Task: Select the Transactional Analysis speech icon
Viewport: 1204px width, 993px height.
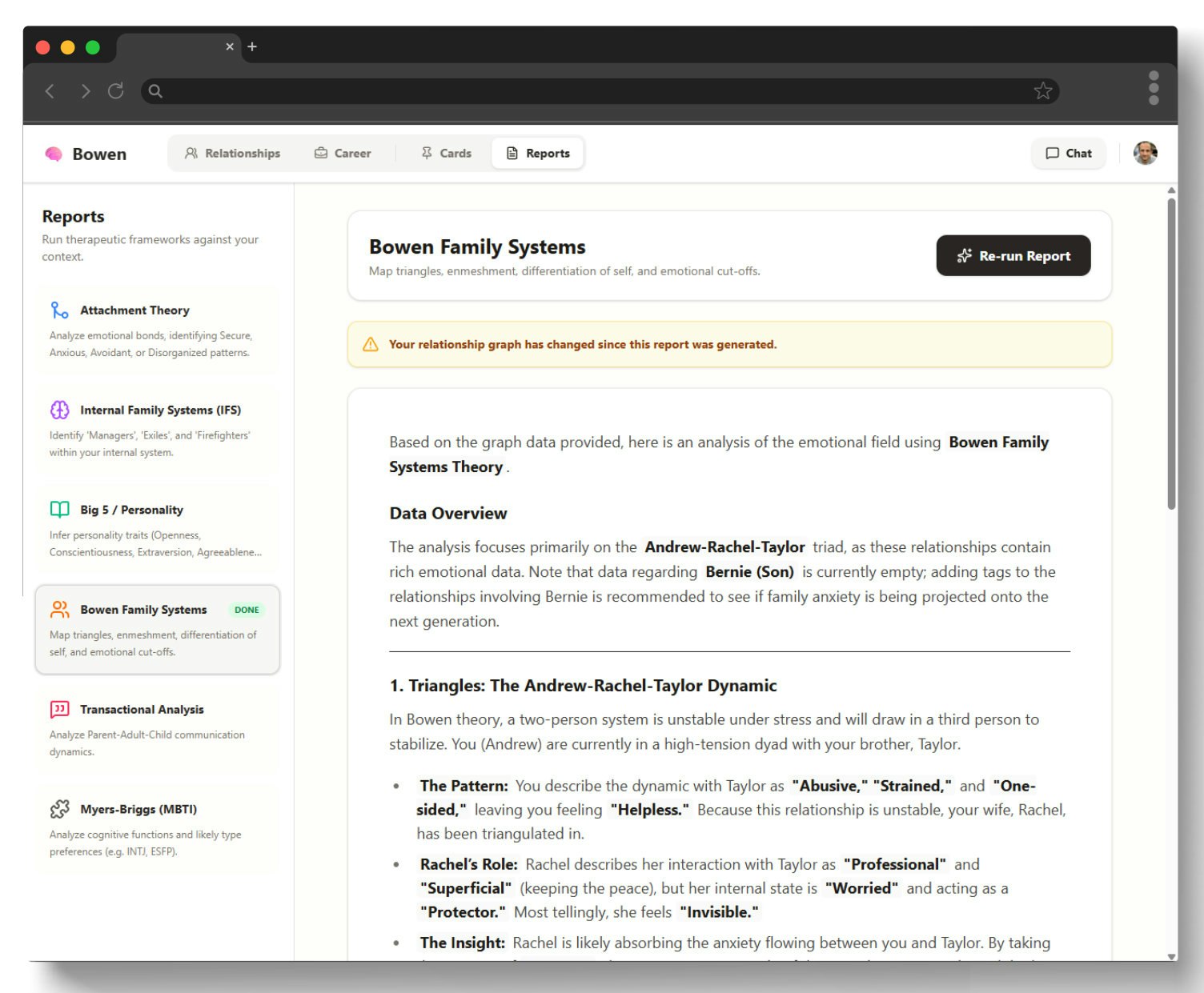Action: point(58,709)
